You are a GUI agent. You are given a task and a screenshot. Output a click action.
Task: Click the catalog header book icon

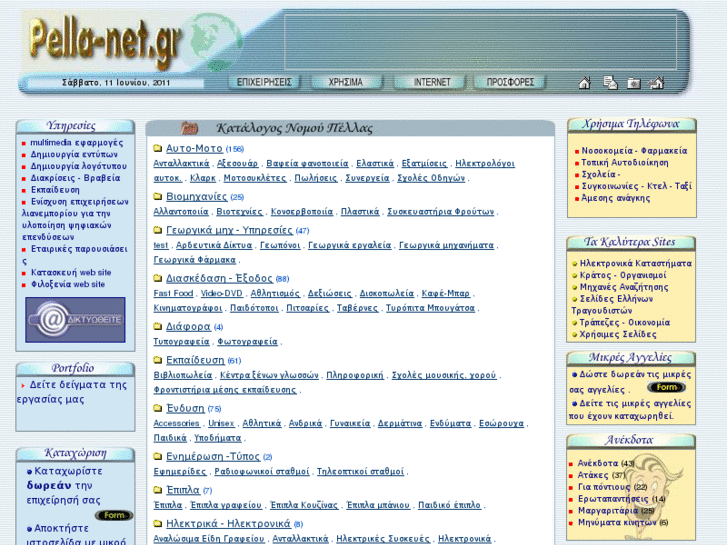point(189,128)
